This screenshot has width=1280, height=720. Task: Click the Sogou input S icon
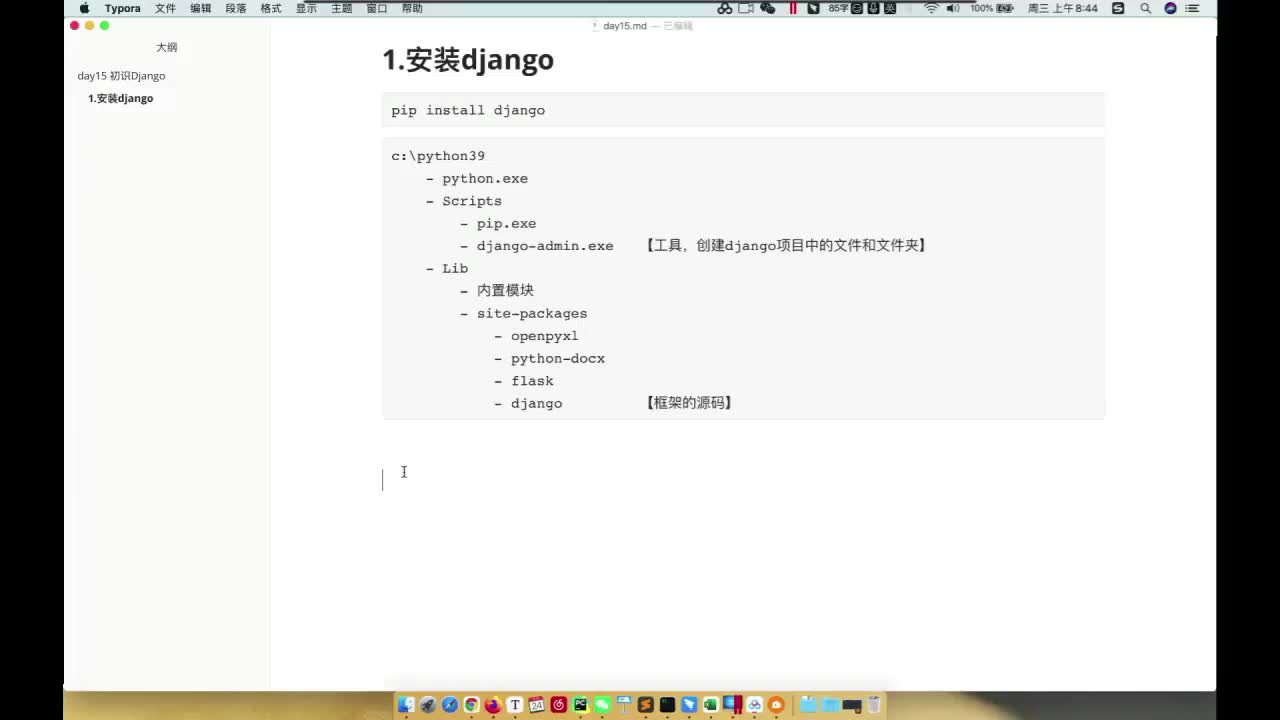tap(1118, 8)
